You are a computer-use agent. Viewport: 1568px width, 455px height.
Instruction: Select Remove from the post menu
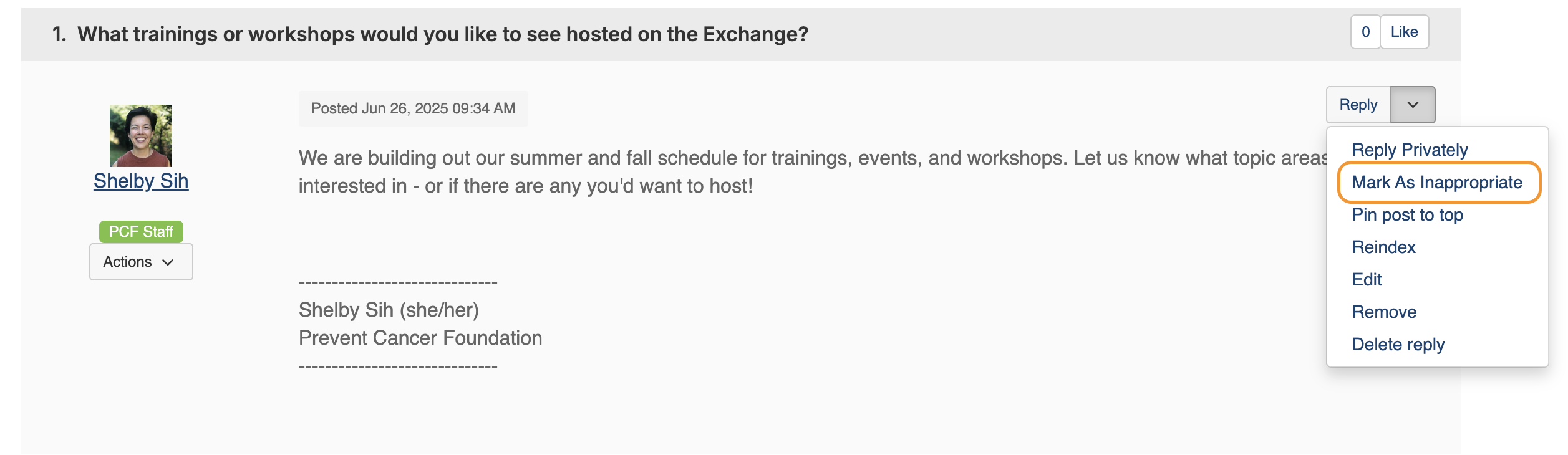(1384, 312)
